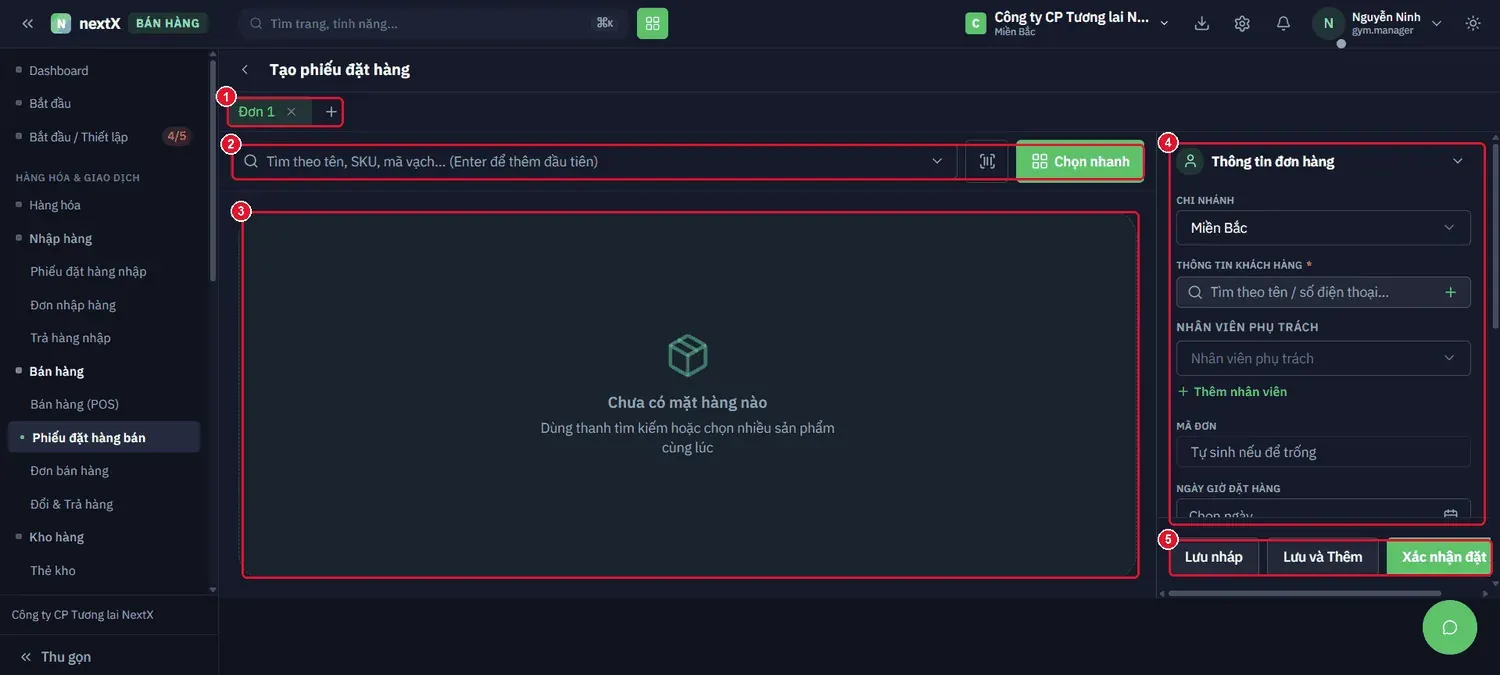Close the Đơn 1 tab
This screenshot has width=1500, height=675.
tap(291, 112)
